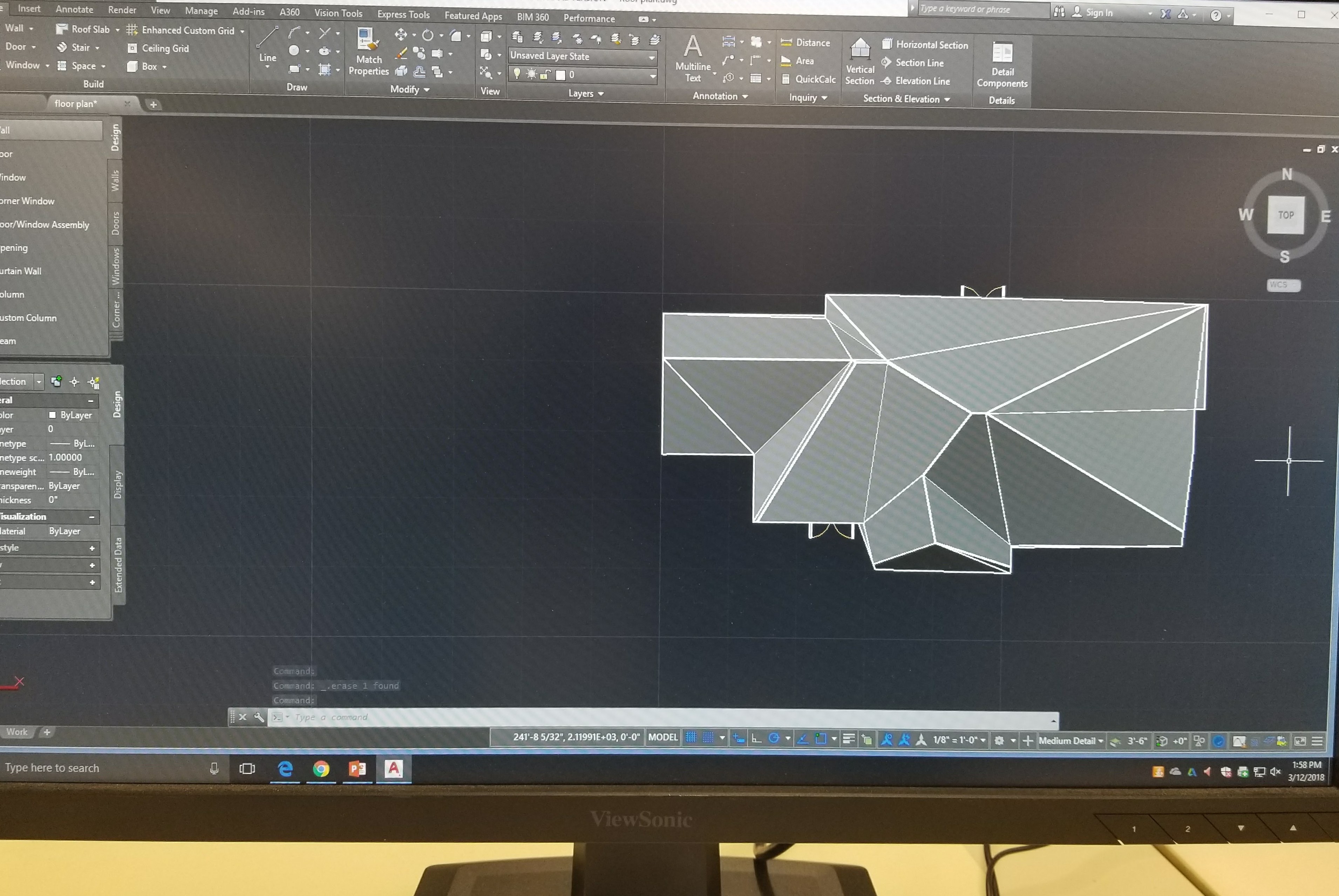Select the Horizontal Section tool
The height and width of the screenshot is (896, 1339).
click(x=925, y=45)
